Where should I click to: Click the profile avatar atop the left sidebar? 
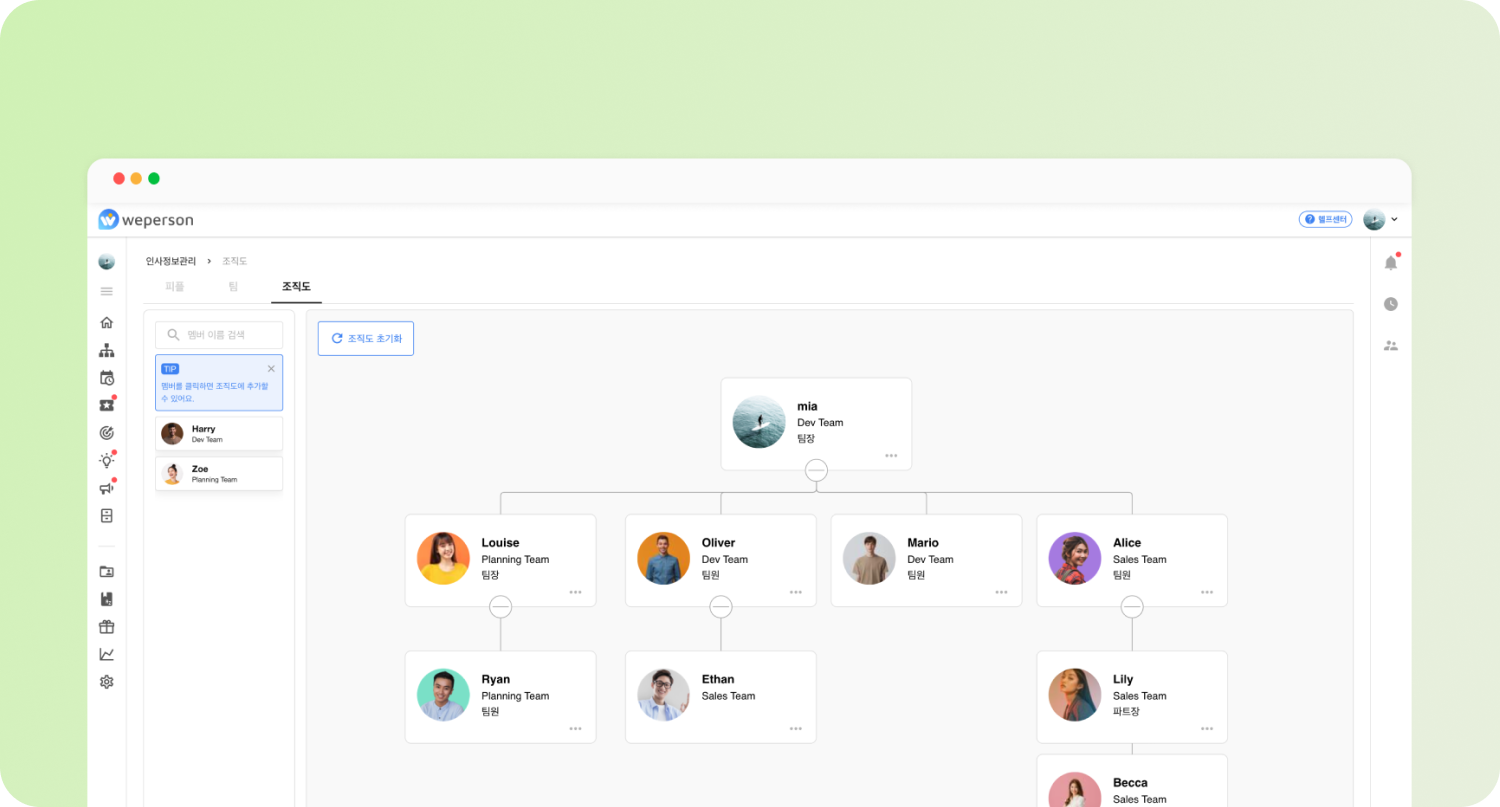coord(107,262)
